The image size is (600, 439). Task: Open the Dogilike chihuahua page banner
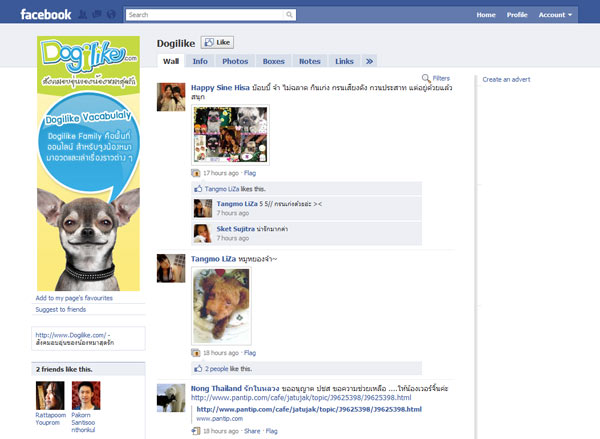click(88, 163)
